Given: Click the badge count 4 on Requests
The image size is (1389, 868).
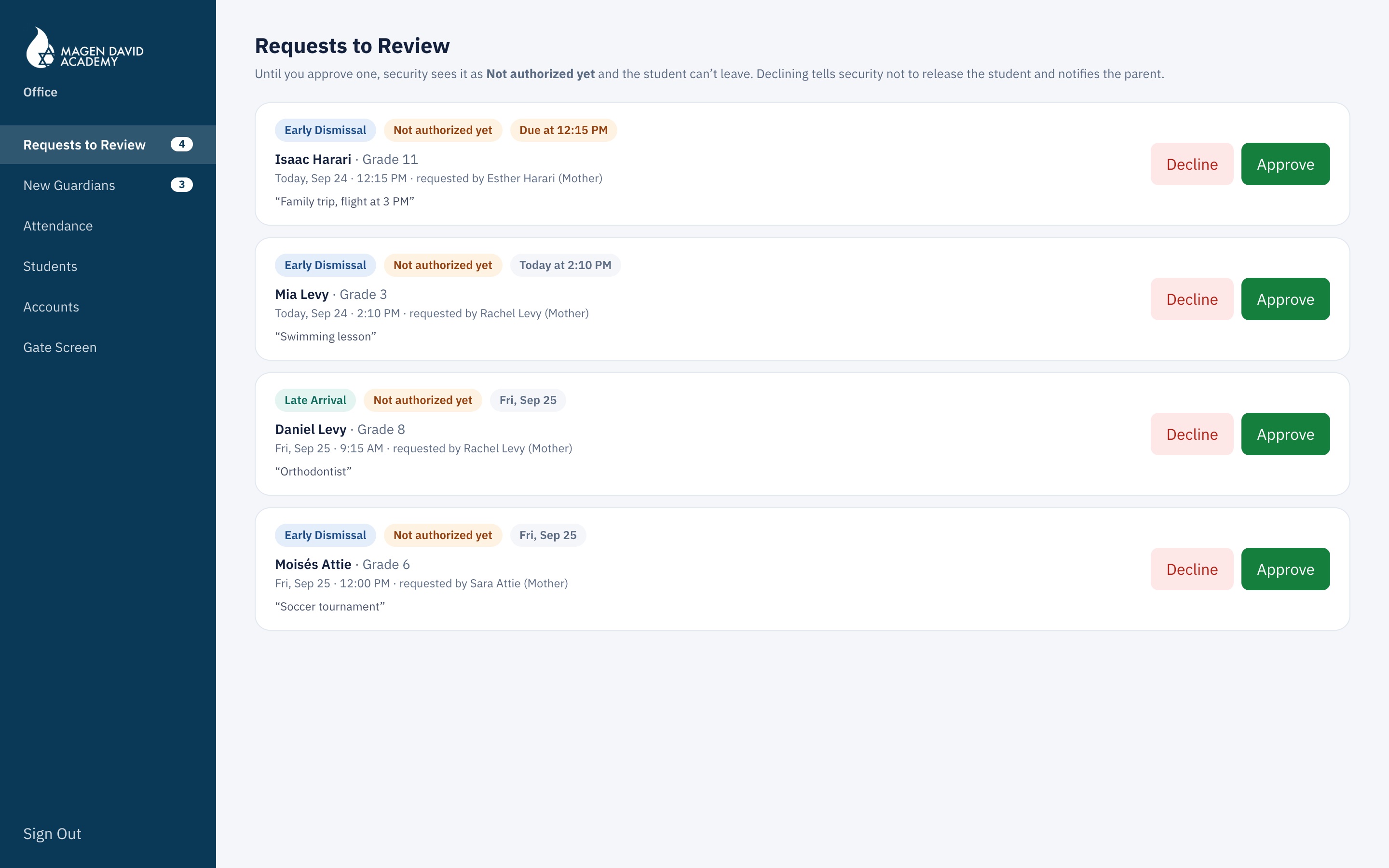Looking at the screenshot, I should point(181,144).
